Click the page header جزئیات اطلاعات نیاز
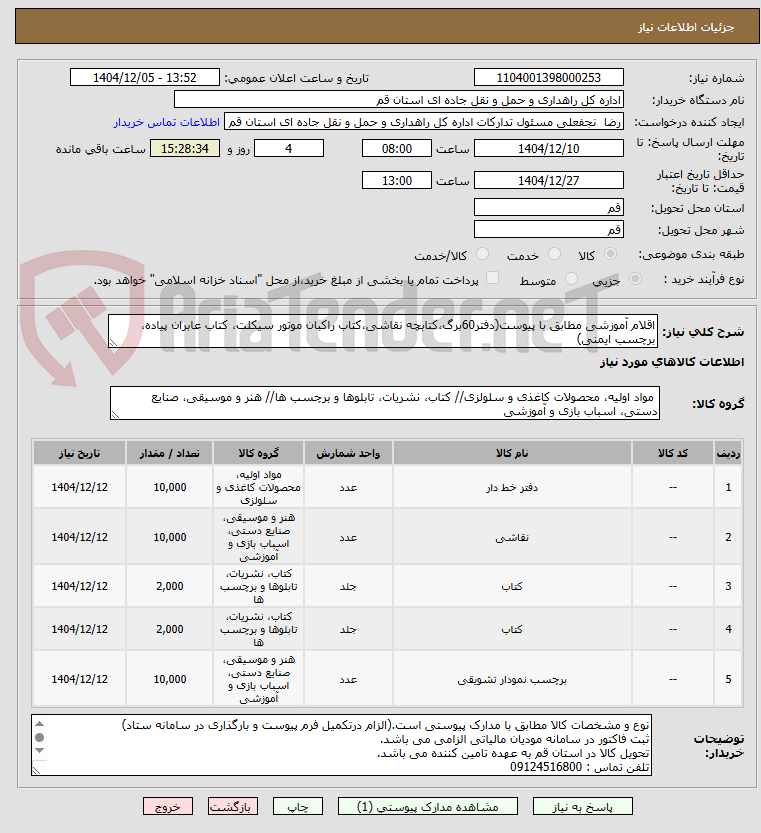761x833 pixels. [686, 27]
